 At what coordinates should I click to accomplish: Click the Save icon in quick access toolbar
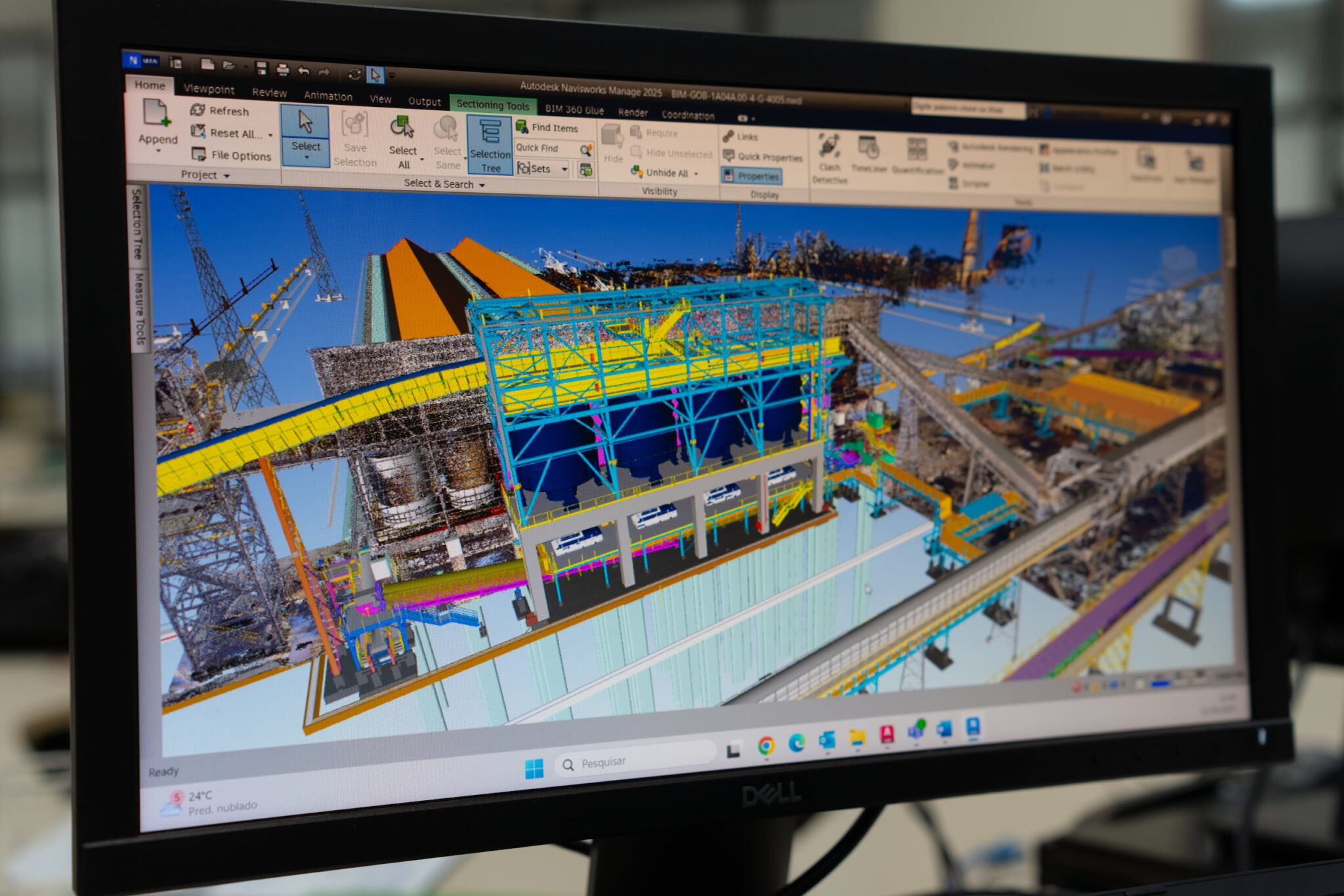coord(262,67)
